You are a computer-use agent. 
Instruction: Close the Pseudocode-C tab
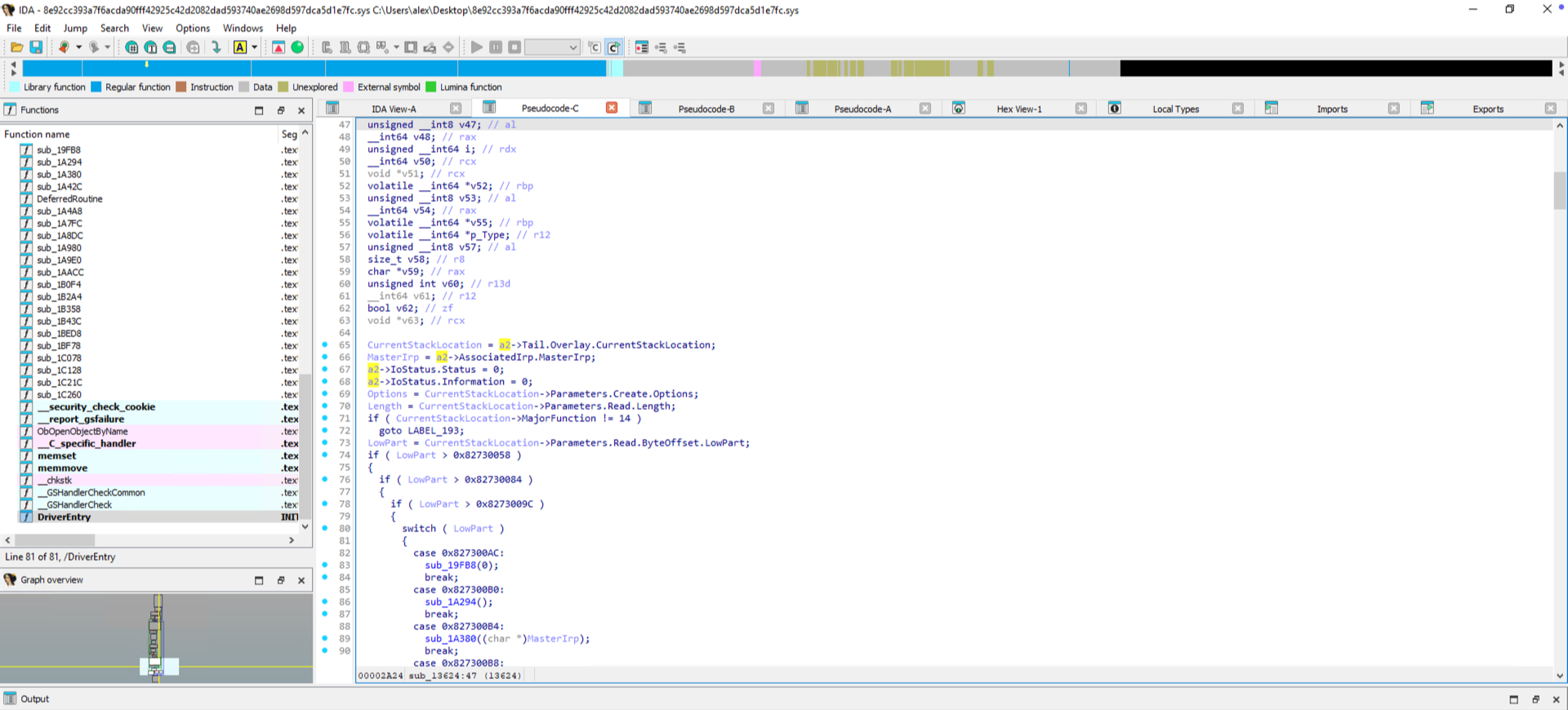click(x=612, y=108)
